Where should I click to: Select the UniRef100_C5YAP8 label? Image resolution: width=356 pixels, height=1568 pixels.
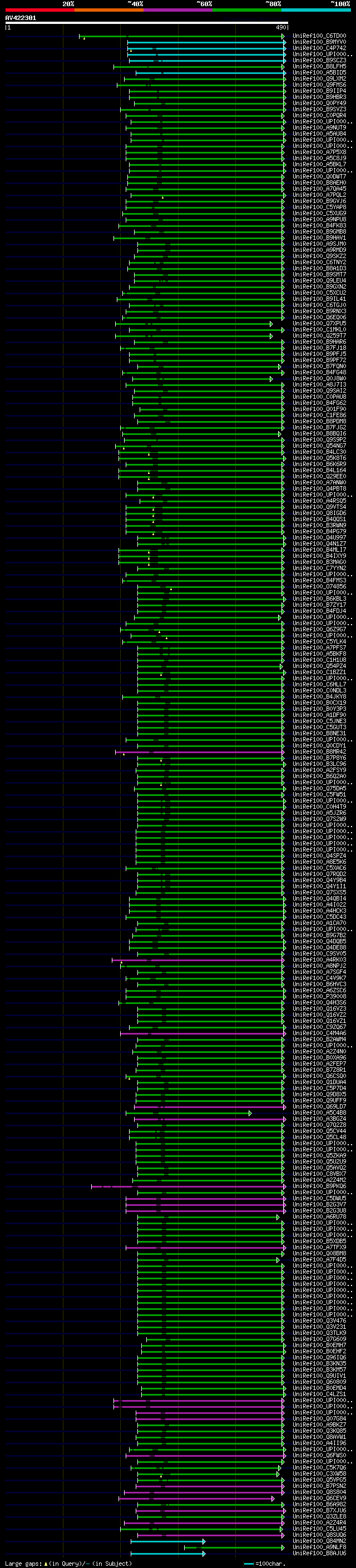[319, 207]
